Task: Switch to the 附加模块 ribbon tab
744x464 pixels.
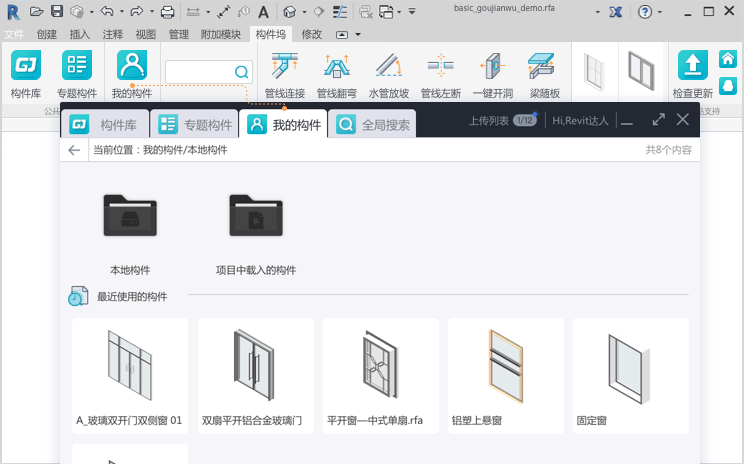Action: tap(221, 34)
